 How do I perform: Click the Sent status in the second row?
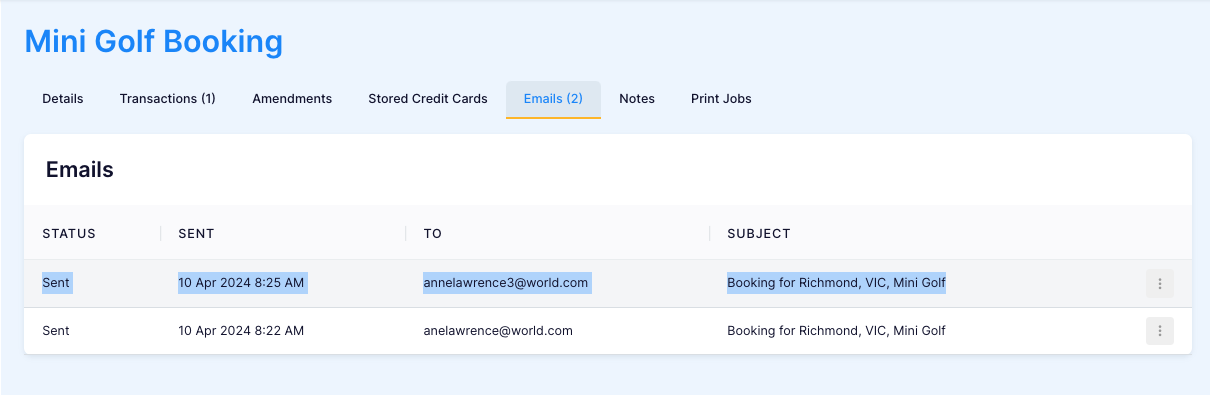(x=56, y=331)
